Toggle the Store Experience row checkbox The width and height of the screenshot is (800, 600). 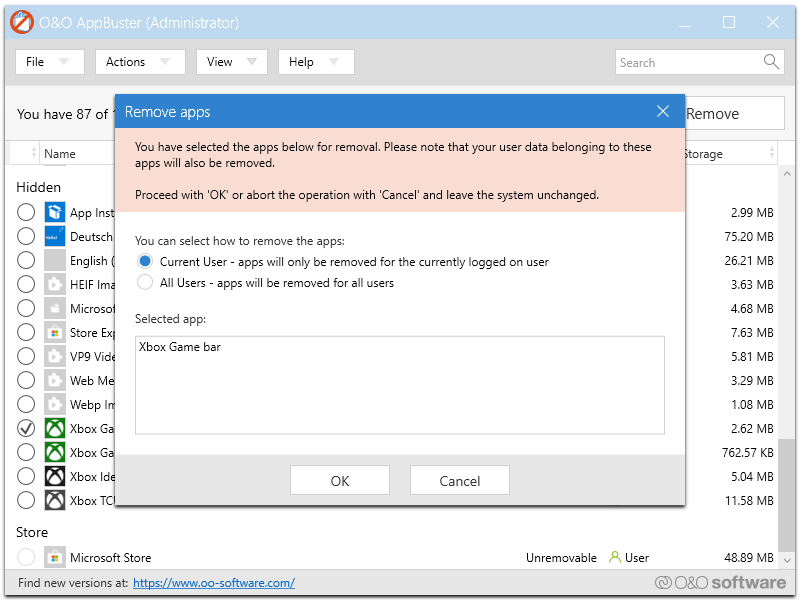[26, 332]
